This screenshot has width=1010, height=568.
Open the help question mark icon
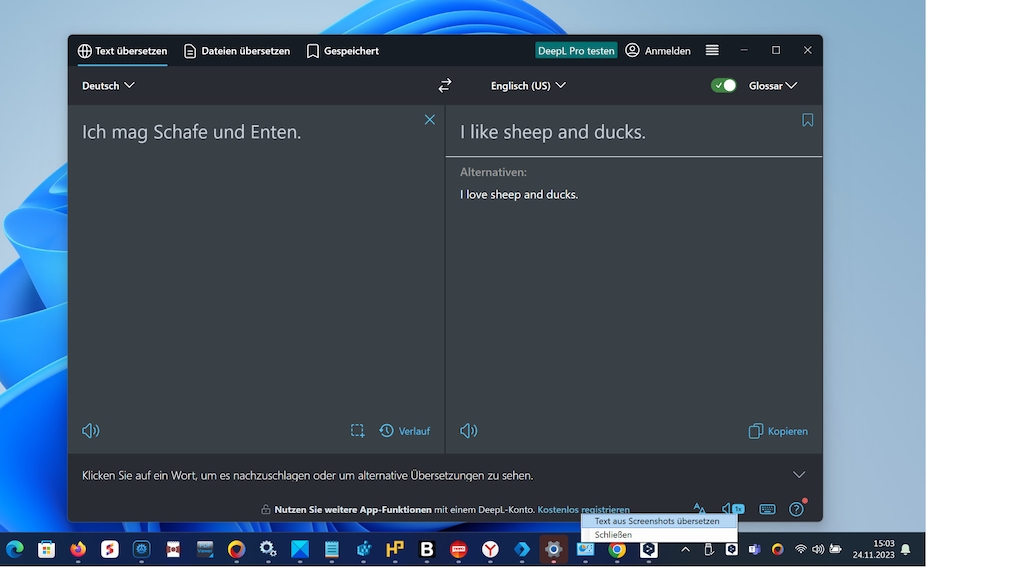[x=797, y=509]
